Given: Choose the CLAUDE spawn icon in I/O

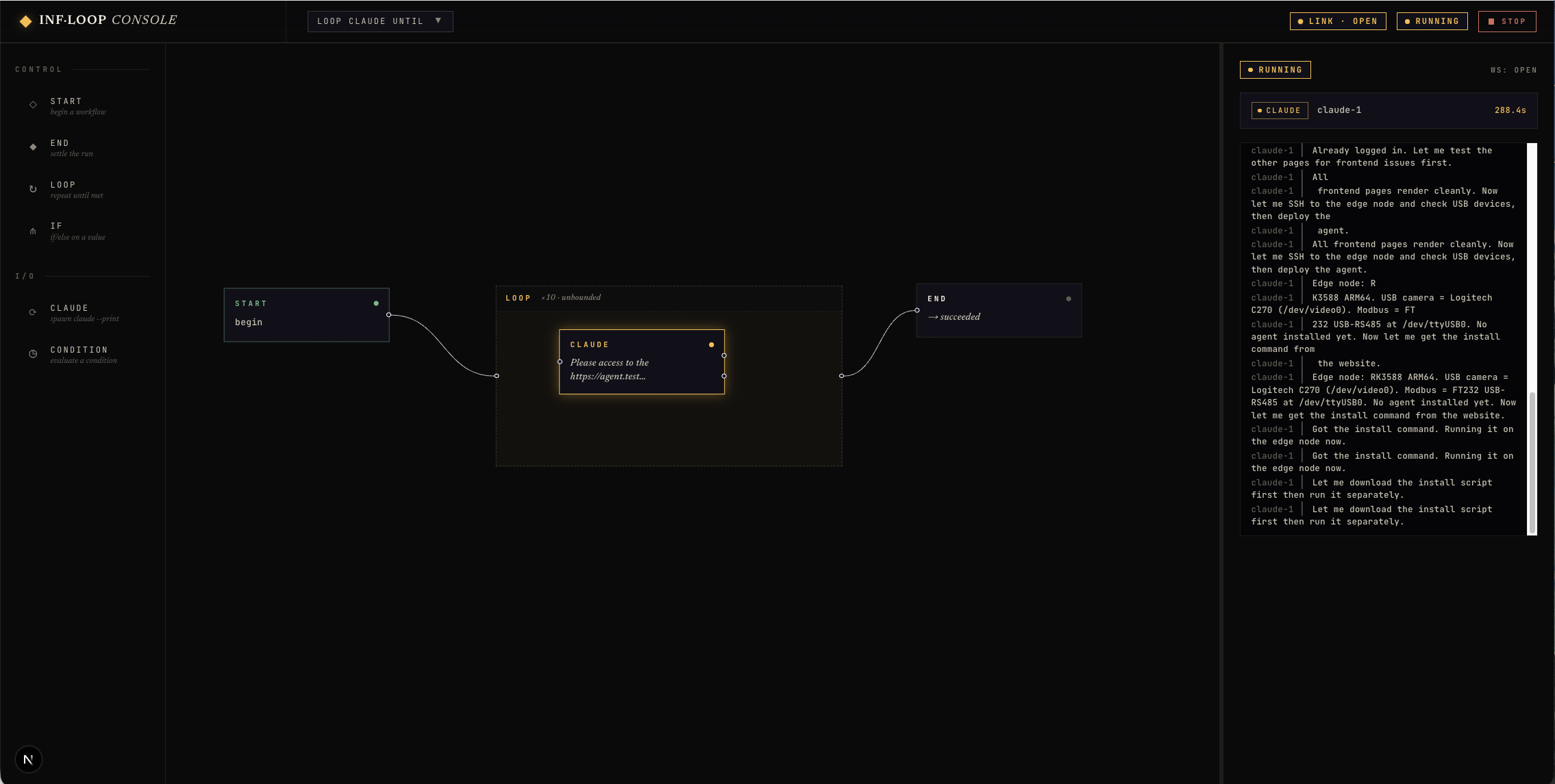Looking at the screenshot, I should pos(33,312).
